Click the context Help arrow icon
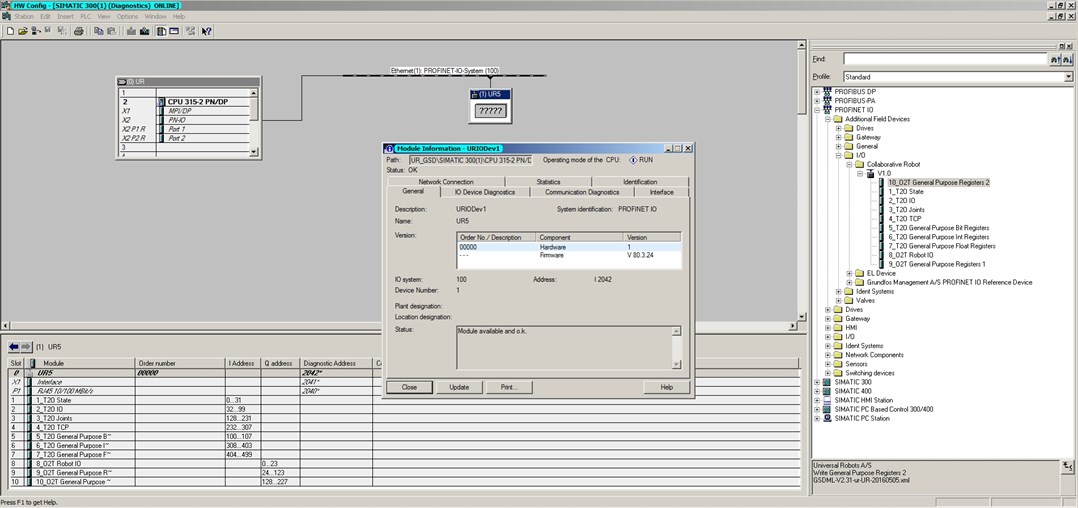Image resolution: width=1078 pixels, height=508 pixels. [x=206, y=31]
